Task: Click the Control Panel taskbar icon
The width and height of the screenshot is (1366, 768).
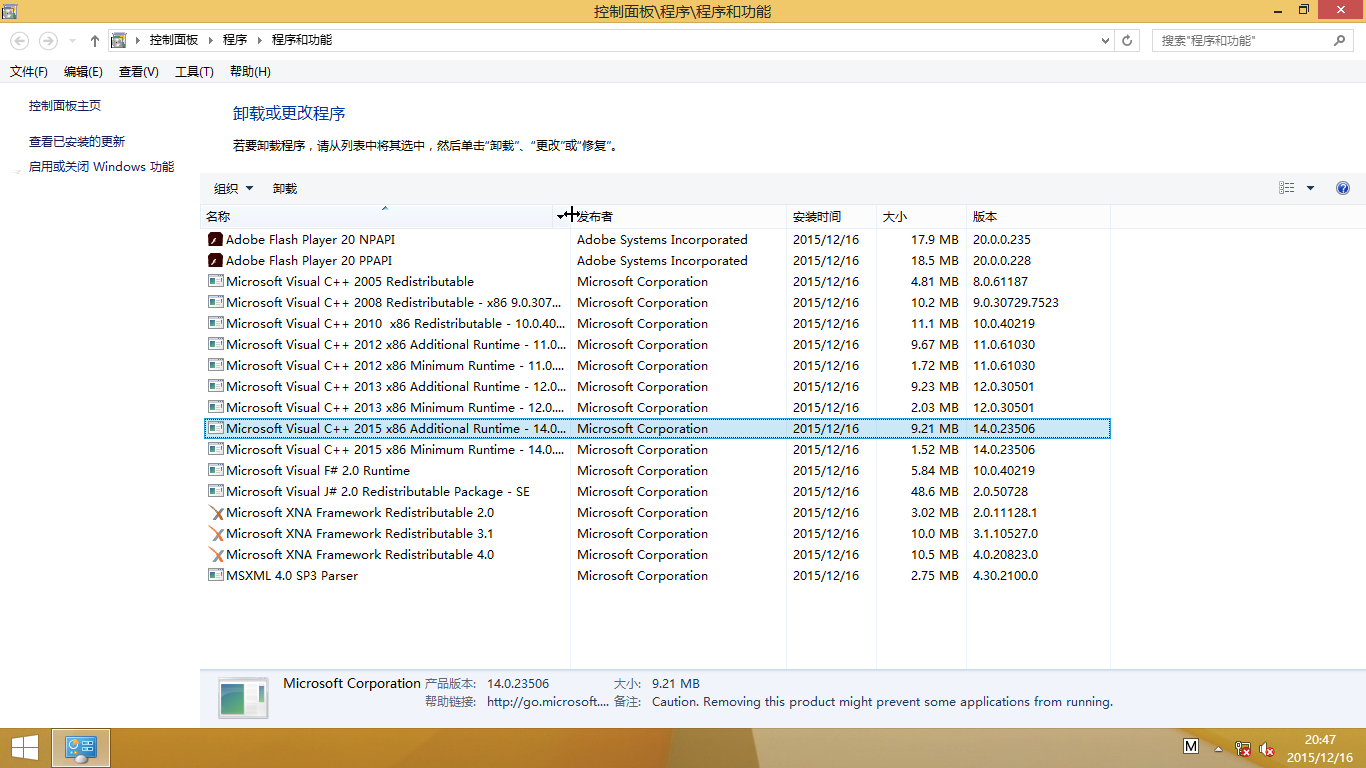Action: [80, 747]
